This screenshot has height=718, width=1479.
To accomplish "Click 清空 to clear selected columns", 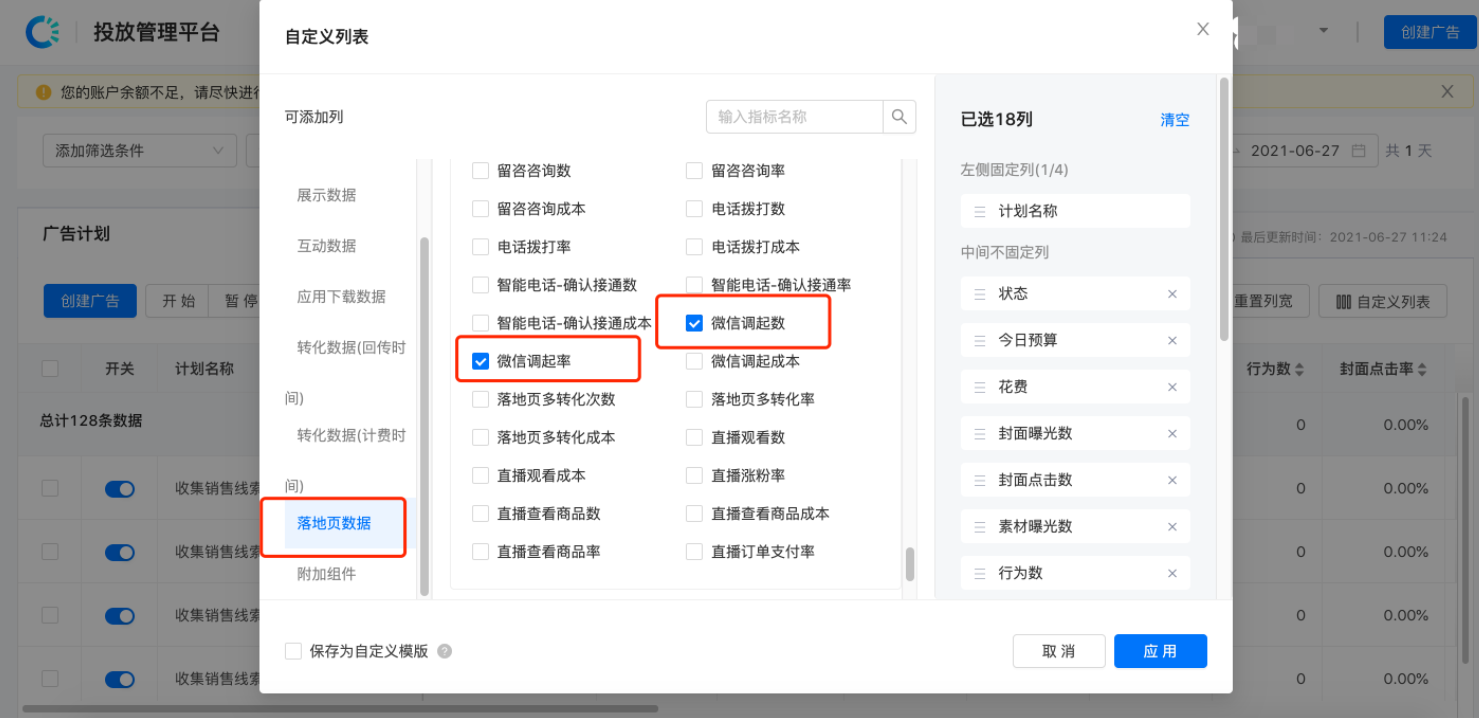I will point(1174,119).
